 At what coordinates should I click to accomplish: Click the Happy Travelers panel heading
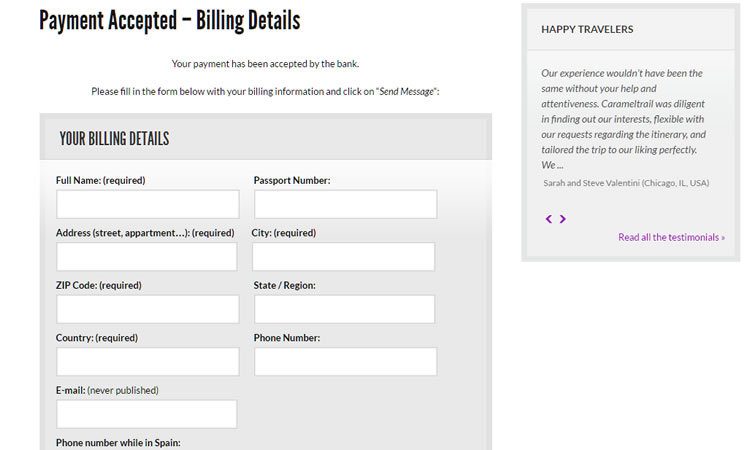587,29
